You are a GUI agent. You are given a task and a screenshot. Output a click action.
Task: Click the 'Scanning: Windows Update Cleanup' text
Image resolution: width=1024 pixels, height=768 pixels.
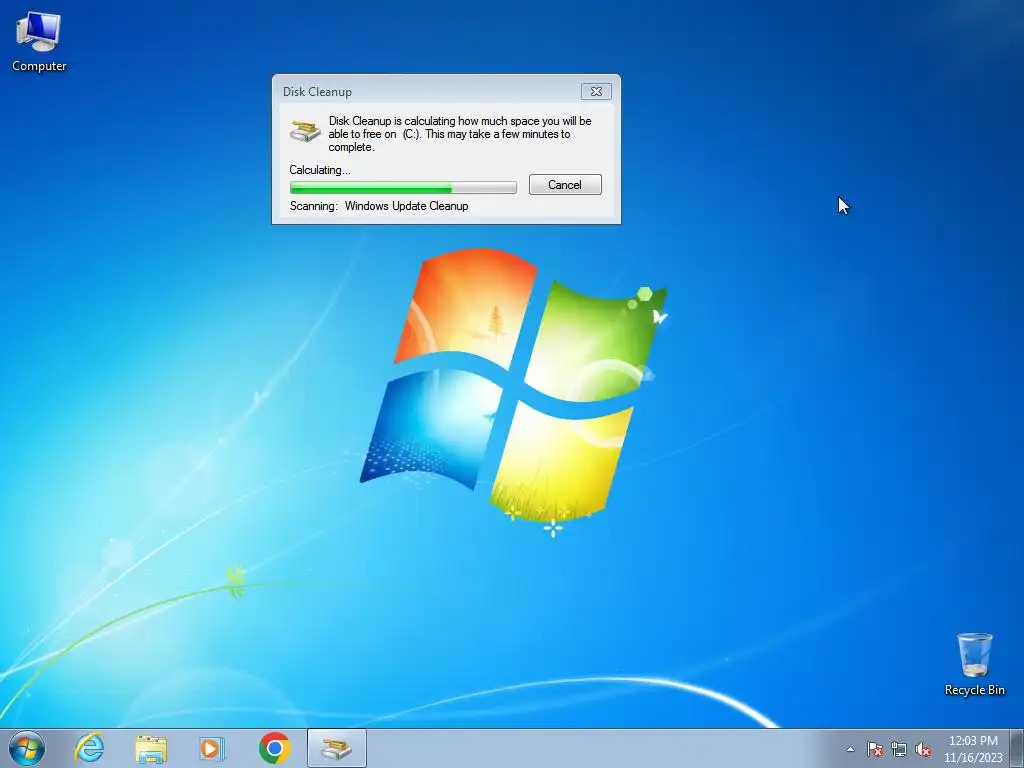[x=379, y=206]
